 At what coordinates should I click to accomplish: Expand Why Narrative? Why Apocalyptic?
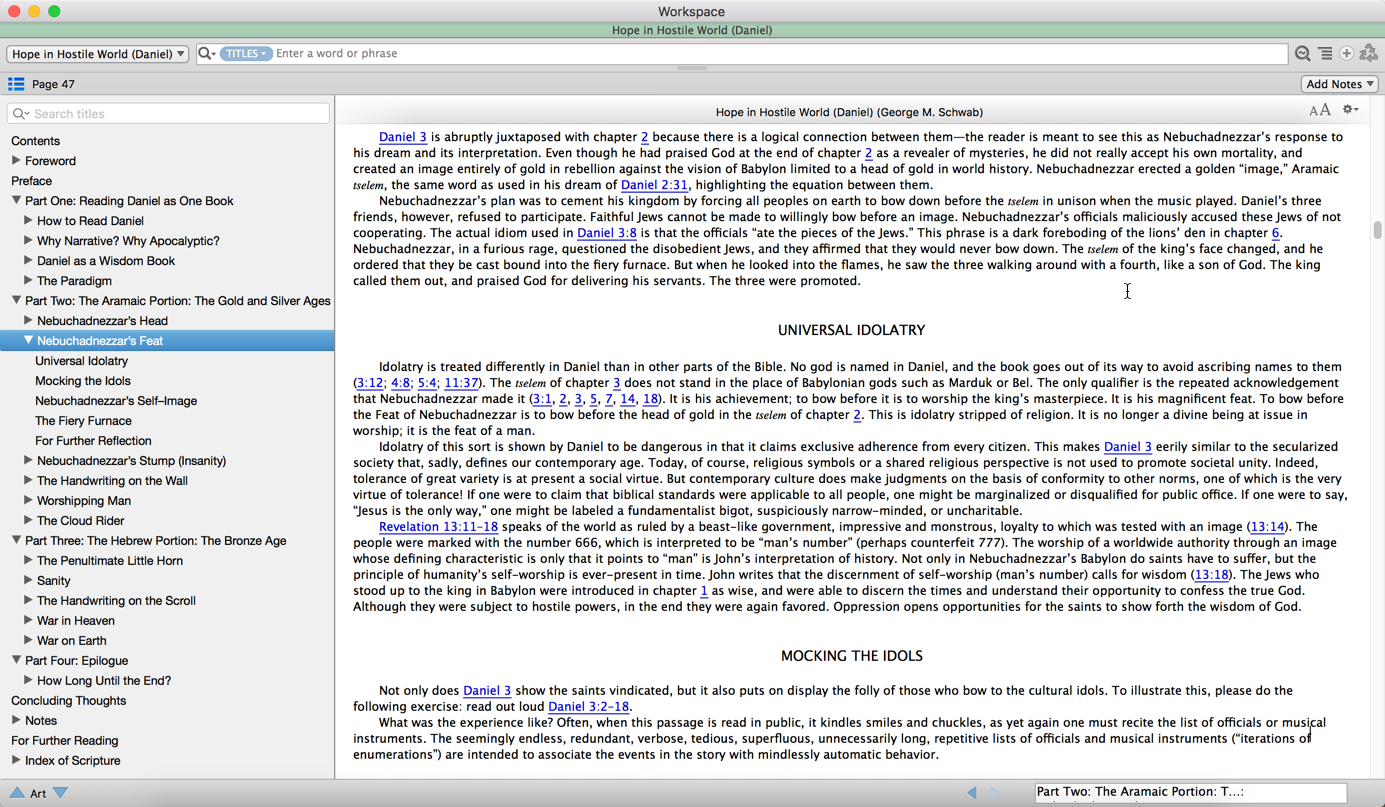(x=28, y=241)
